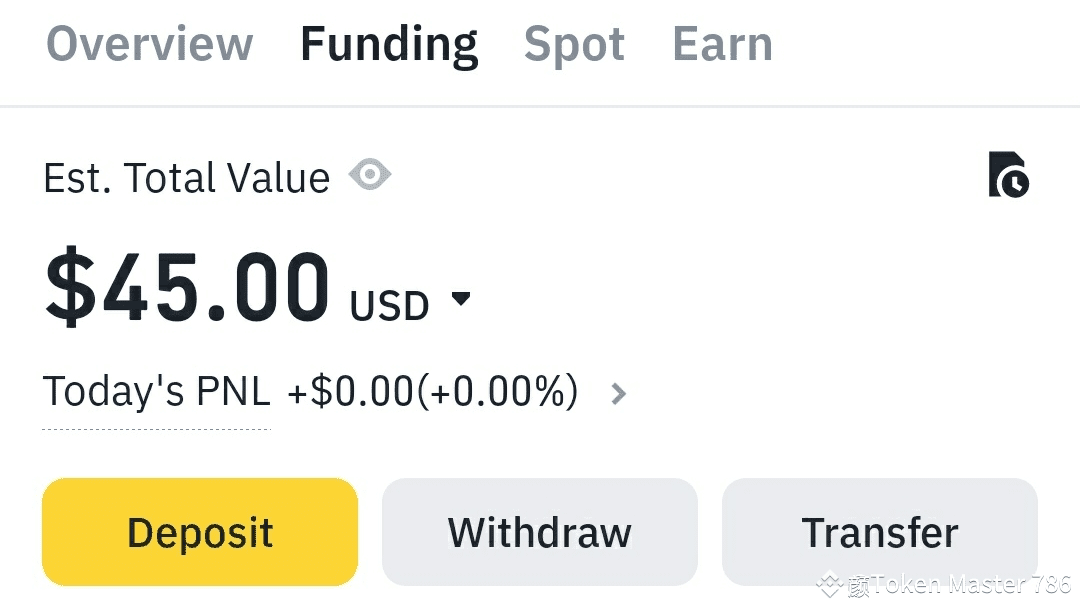Switch to the Overview tab
Image resolution: width=1080 pixels, height=607 pixels.
pyautogui.click(x=150, y=45)
